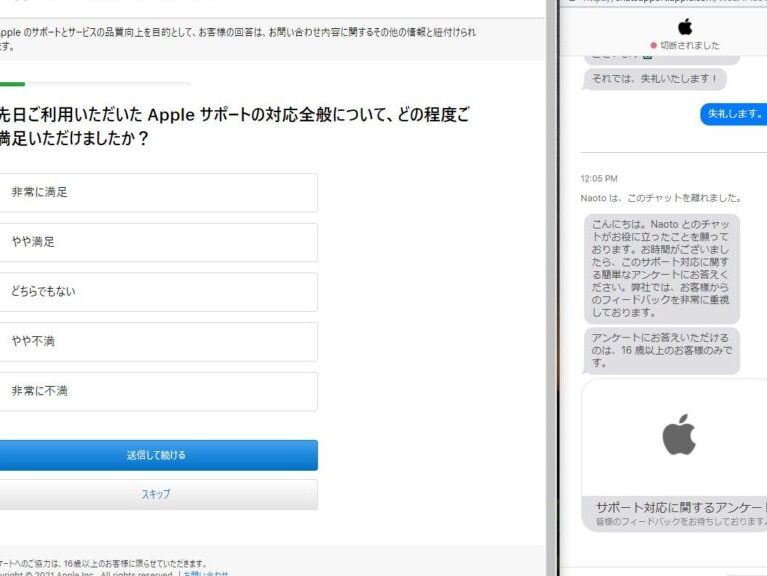The width and height of the screenshot is (767, 576).
Task: Select the やや満足 answer option
Action: [158, 242]
